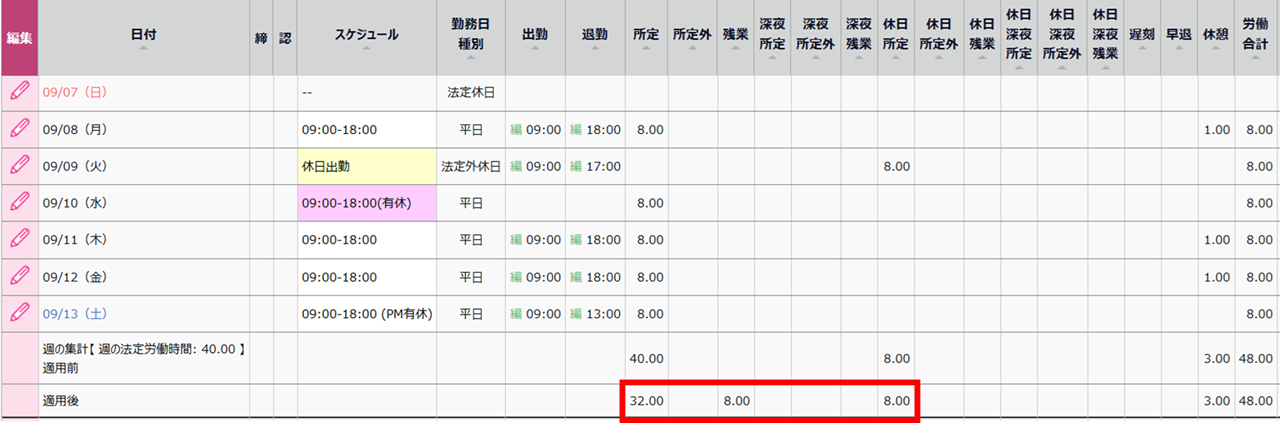1280x423 pixels.
Task: Click the 09/13 (土) date link
Action: [x=74, y=313]
